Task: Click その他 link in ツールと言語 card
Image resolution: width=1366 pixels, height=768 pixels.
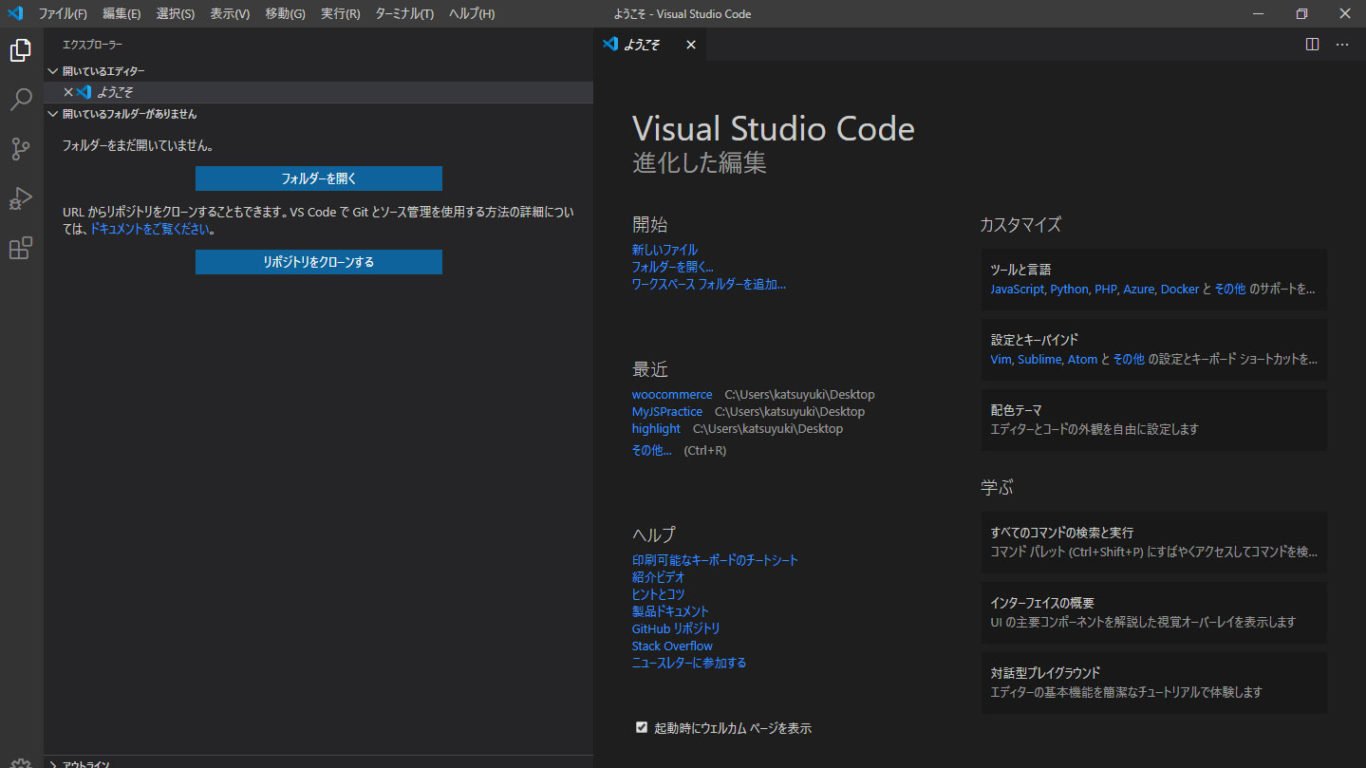Action: pyautogui.click(x=1230, y=289)
